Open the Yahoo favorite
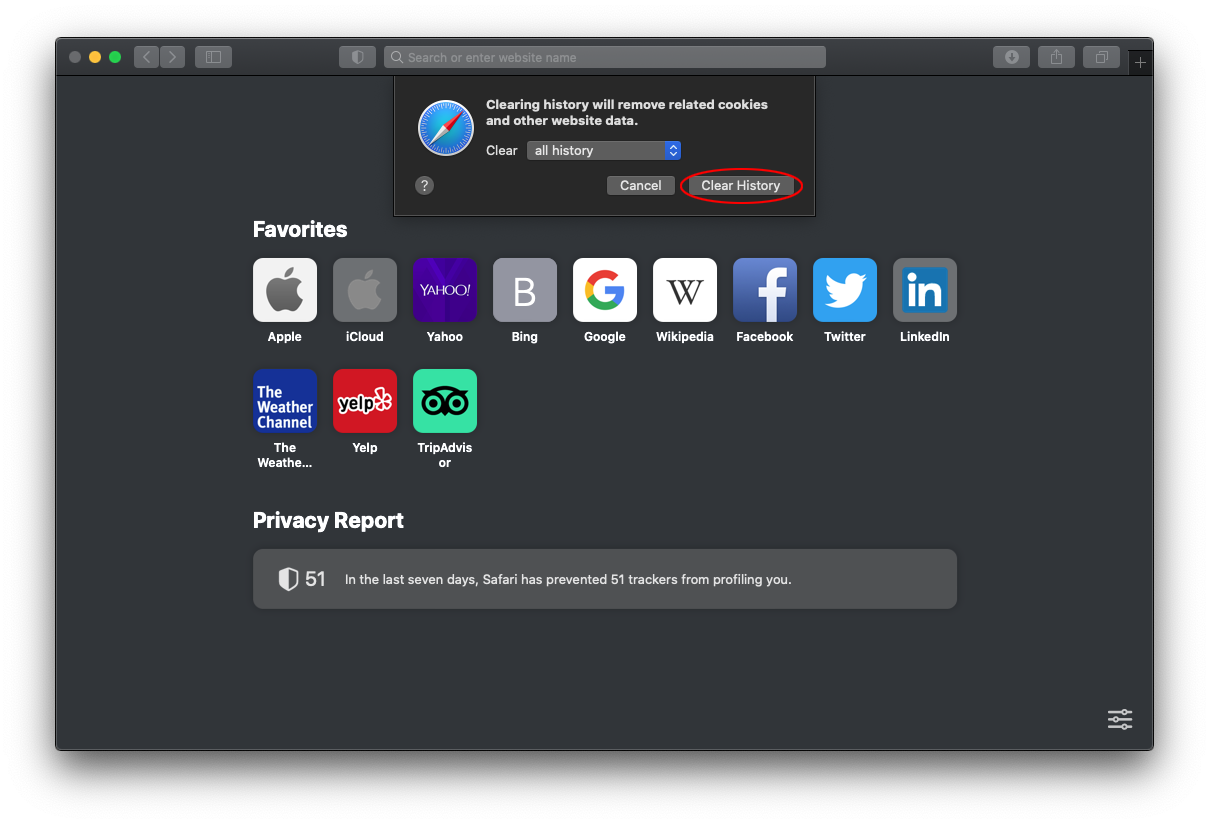Screen dimensions: 1209x824 tap(445, 290)
